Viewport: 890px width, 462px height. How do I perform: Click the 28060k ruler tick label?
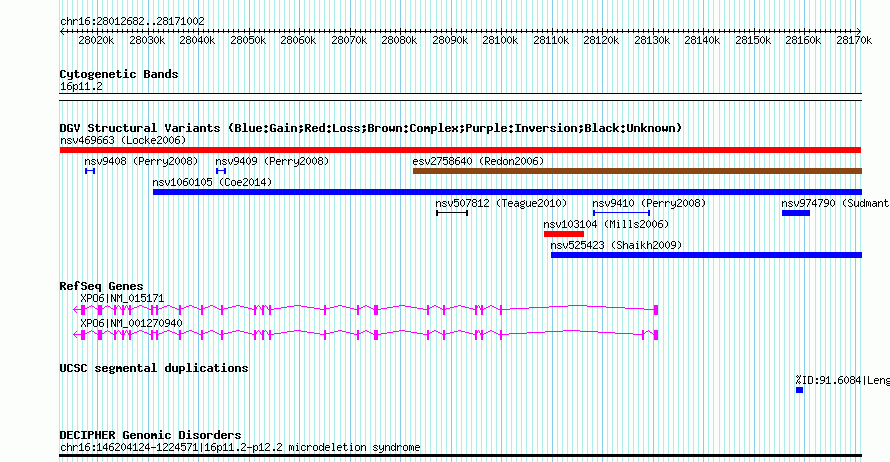pos(298,40)
